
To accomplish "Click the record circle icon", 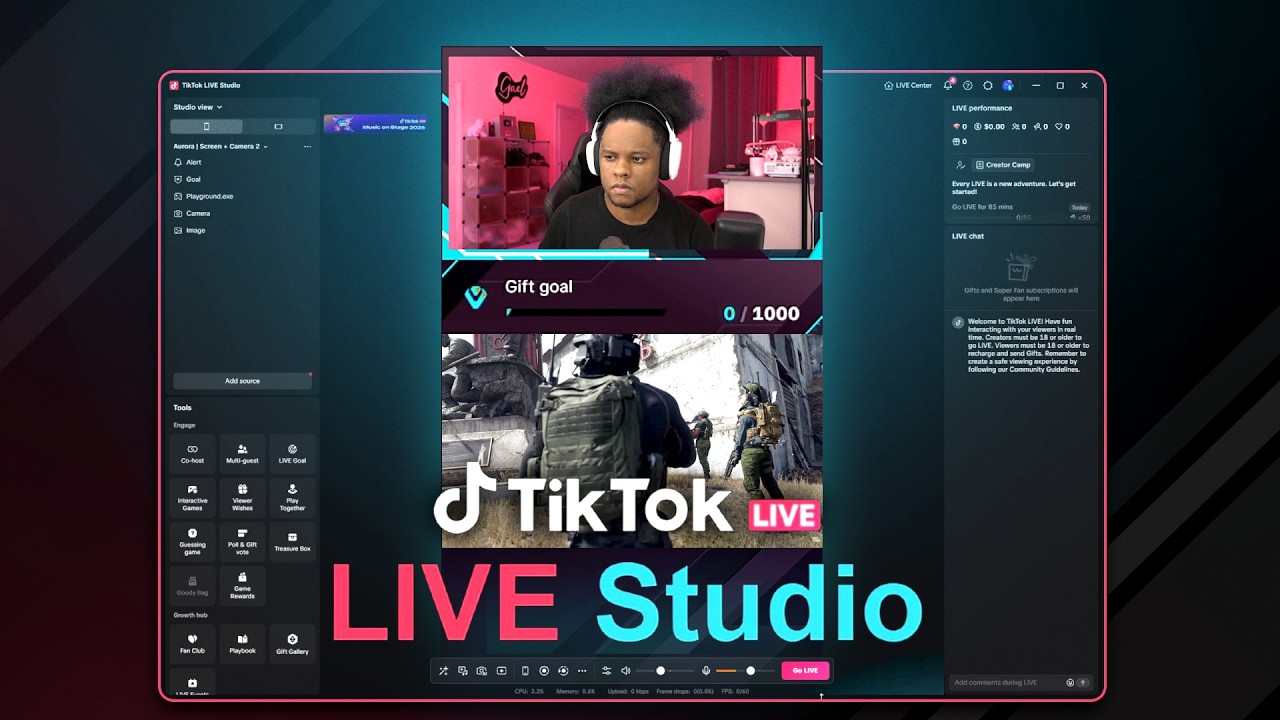I will click(544, 671).
